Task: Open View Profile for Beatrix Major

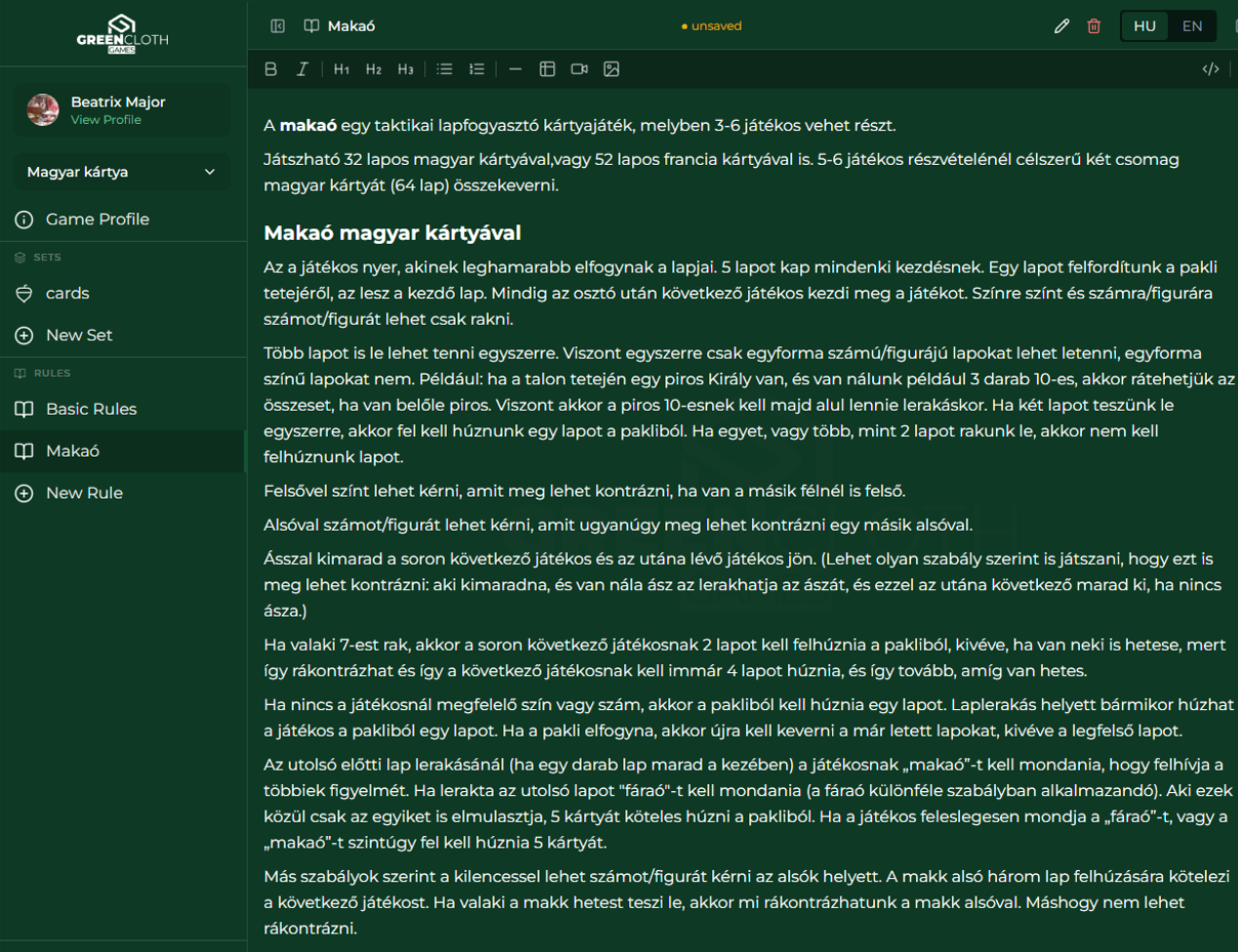Action: point(105,119)
